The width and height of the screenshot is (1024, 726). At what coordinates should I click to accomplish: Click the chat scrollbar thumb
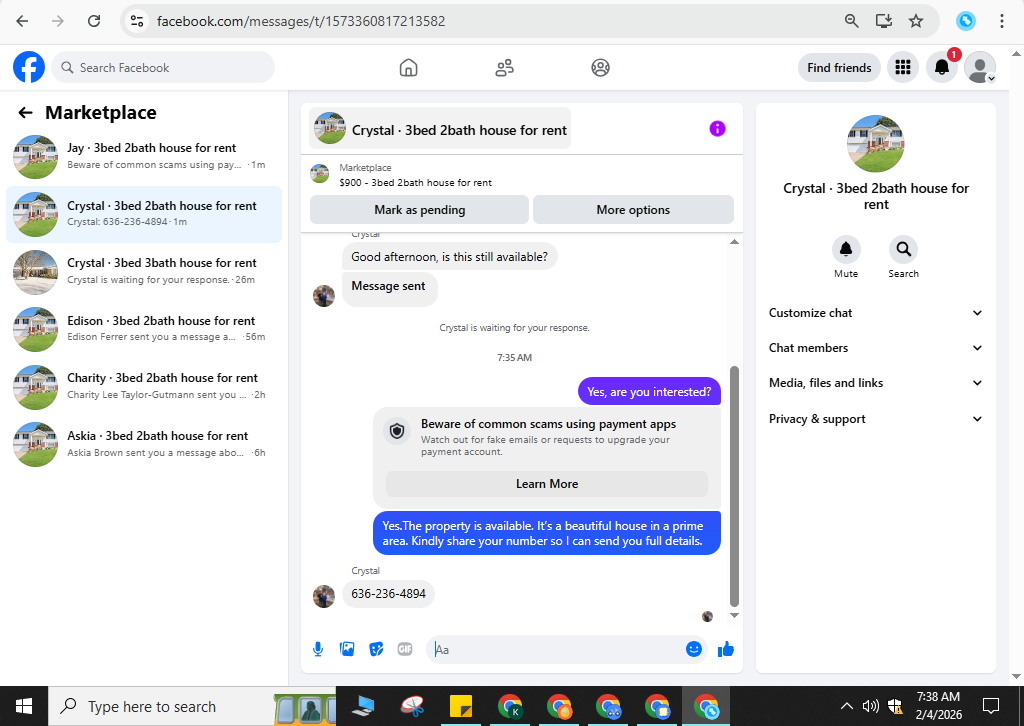(x=734, y=486)
